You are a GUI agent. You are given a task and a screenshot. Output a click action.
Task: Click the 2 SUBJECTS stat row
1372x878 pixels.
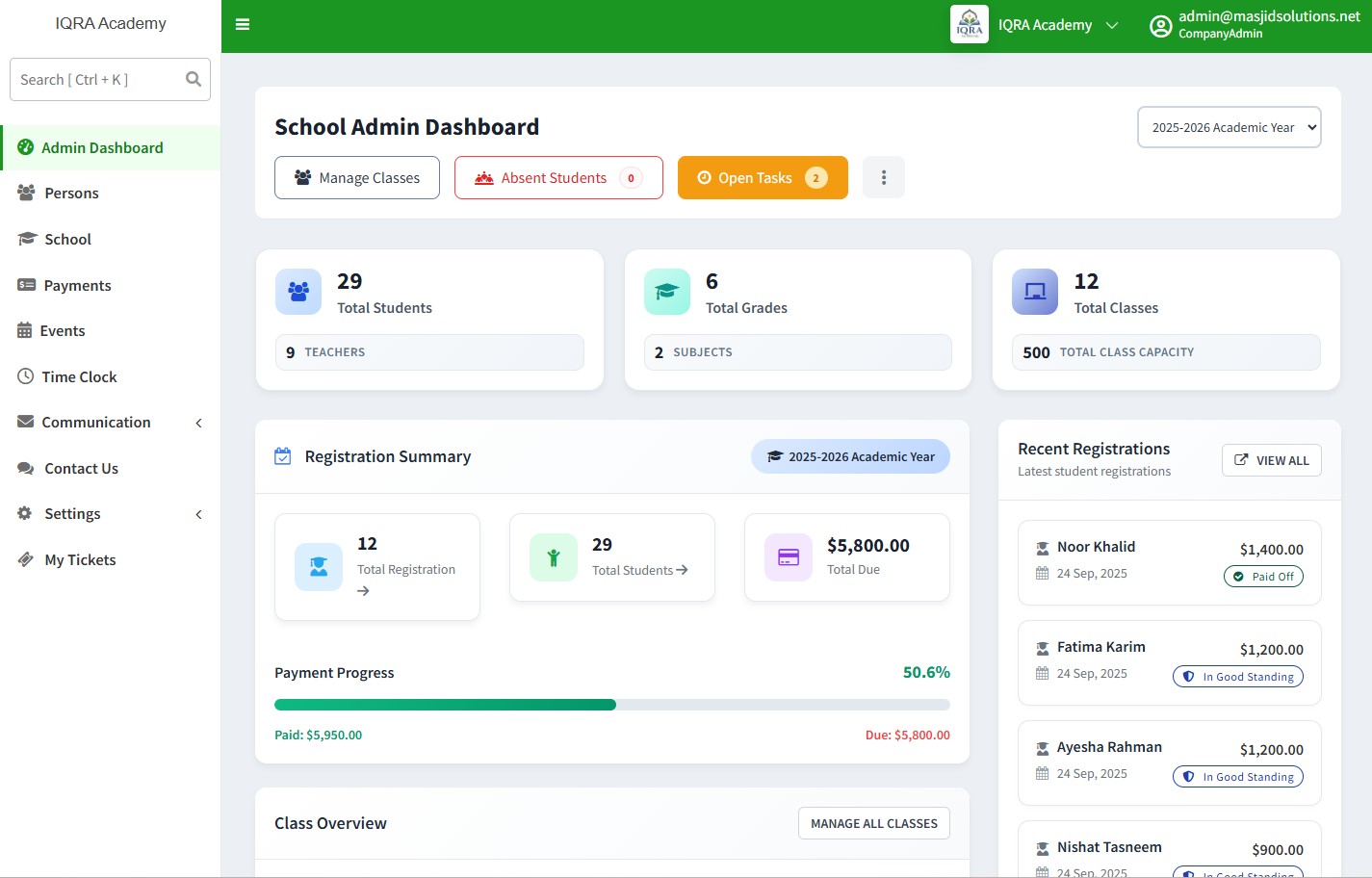pos(798,352)
